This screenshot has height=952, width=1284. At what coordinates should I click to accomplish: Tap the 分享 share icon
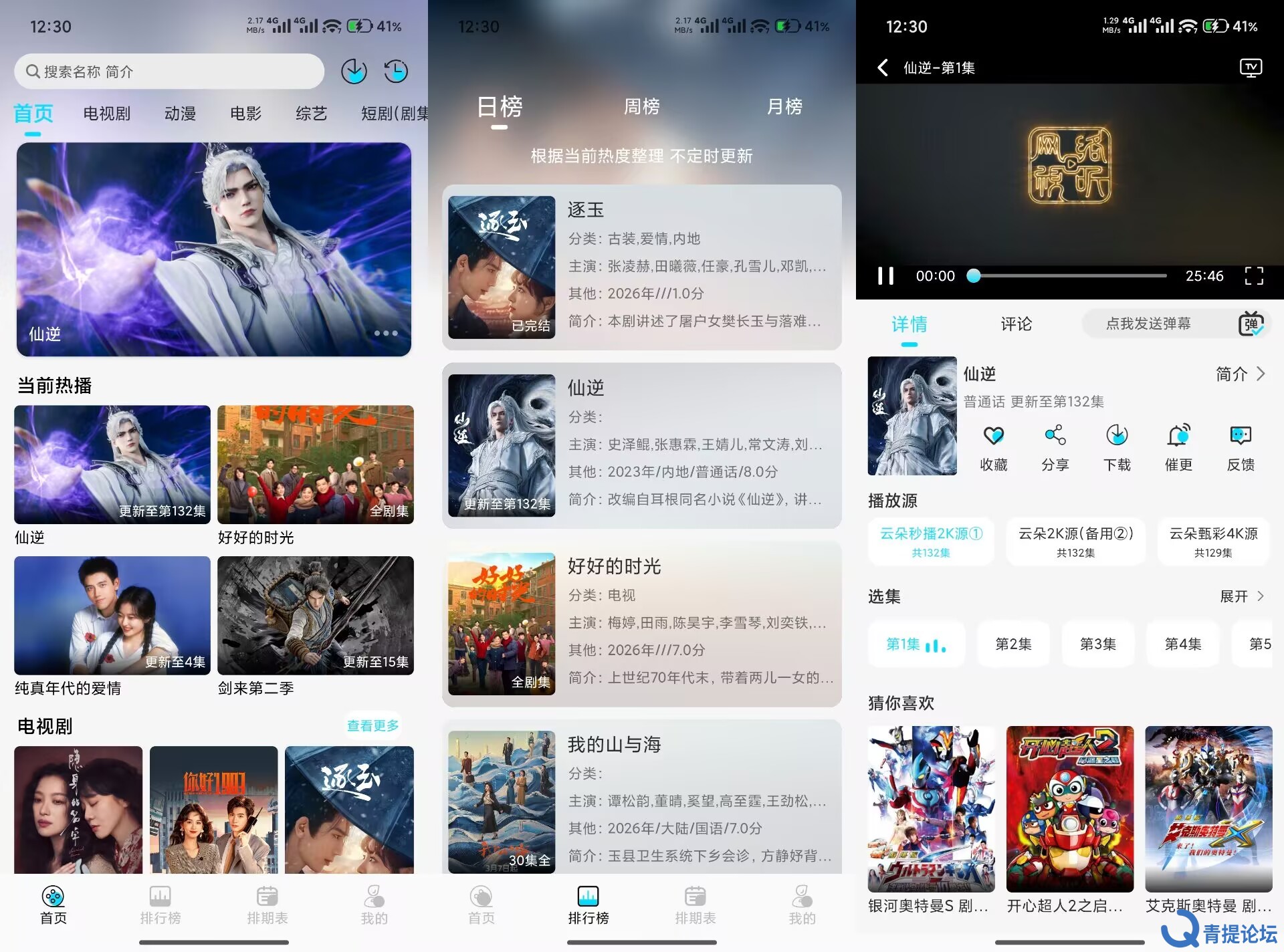pos(1055,436)
